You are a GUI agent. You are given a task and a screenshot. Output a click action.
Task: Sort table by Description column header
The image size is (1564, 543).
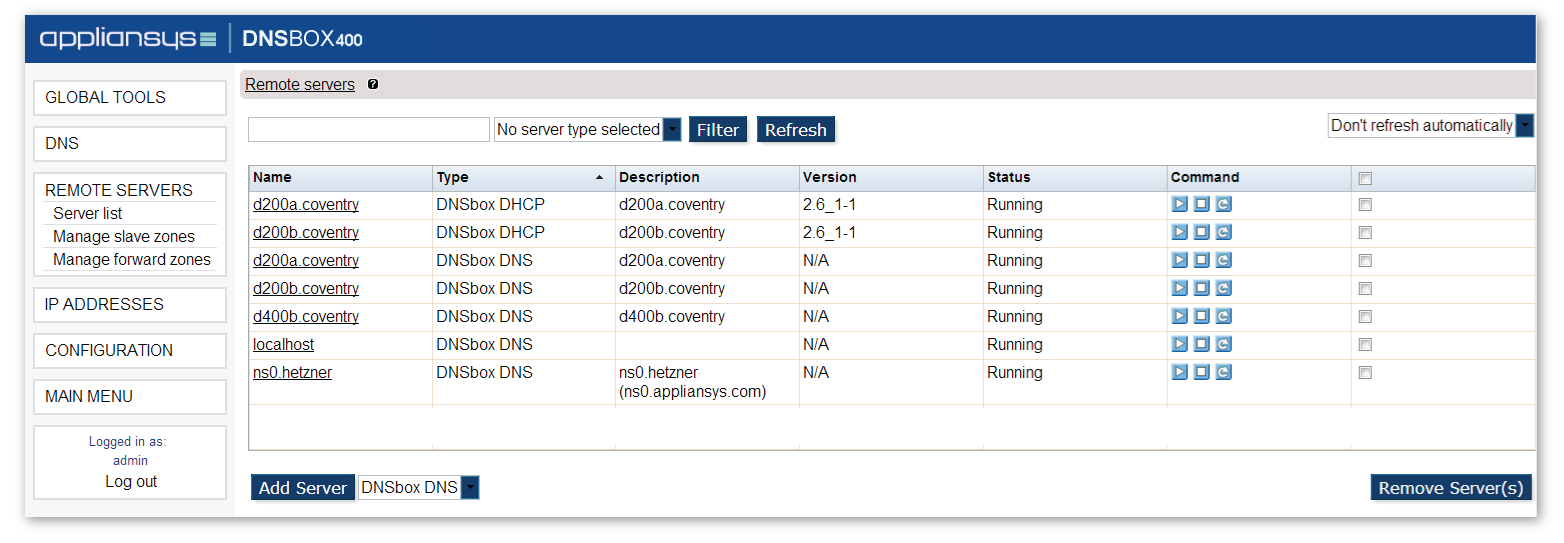707,177
